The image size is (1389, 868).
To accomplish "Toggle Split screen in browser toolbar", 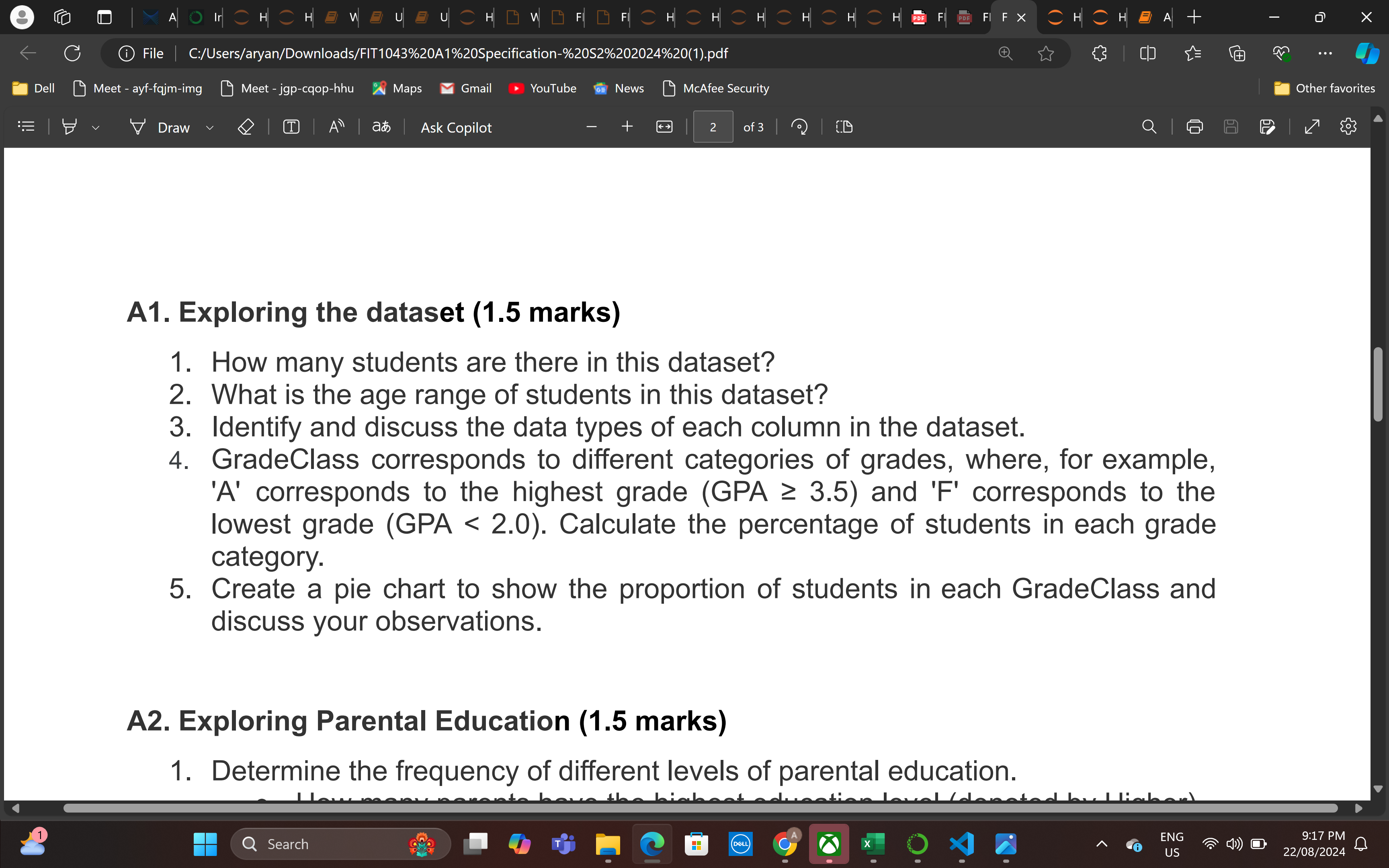I will [x=1147, y=53].
